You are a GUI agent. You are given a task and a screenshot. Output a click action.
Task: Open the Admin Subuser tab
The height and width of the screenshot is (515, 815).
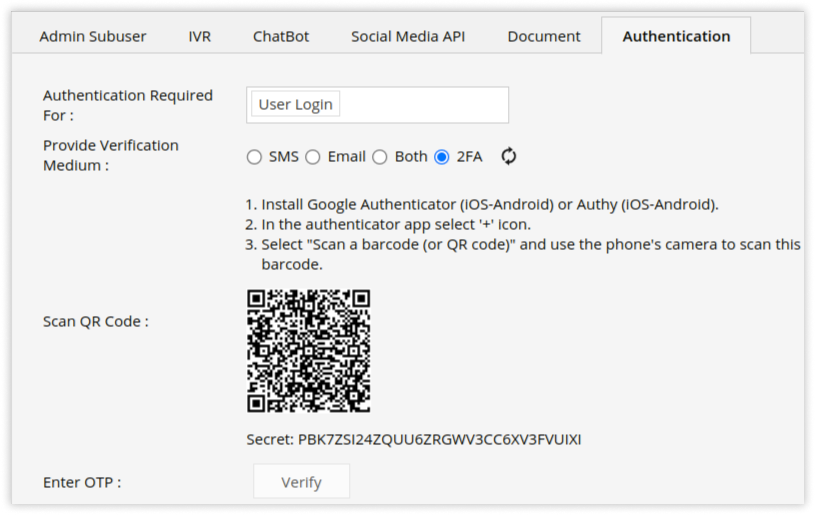[93, 36]
